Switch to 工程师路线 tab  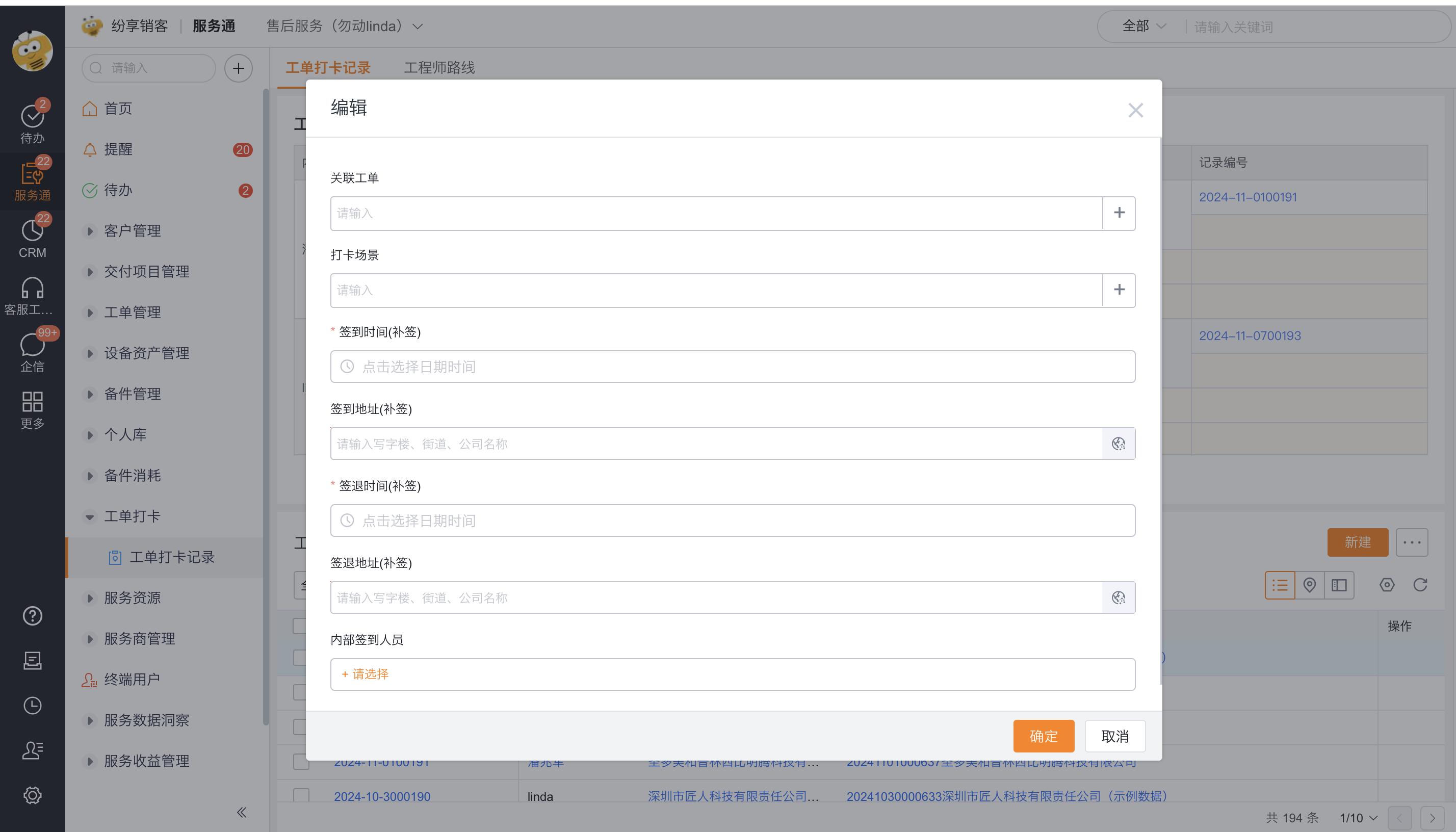pos(439,68)
